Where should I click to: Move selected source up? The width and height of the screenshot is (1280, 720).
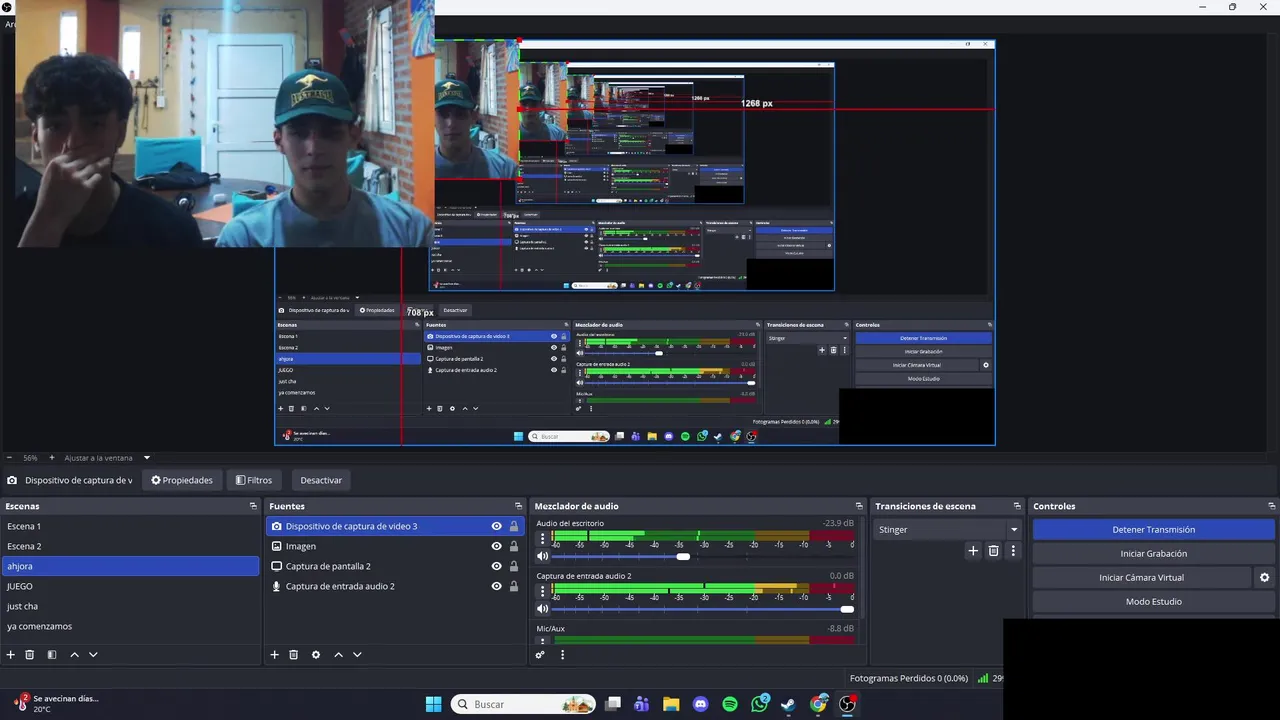[x=338, y=655]
